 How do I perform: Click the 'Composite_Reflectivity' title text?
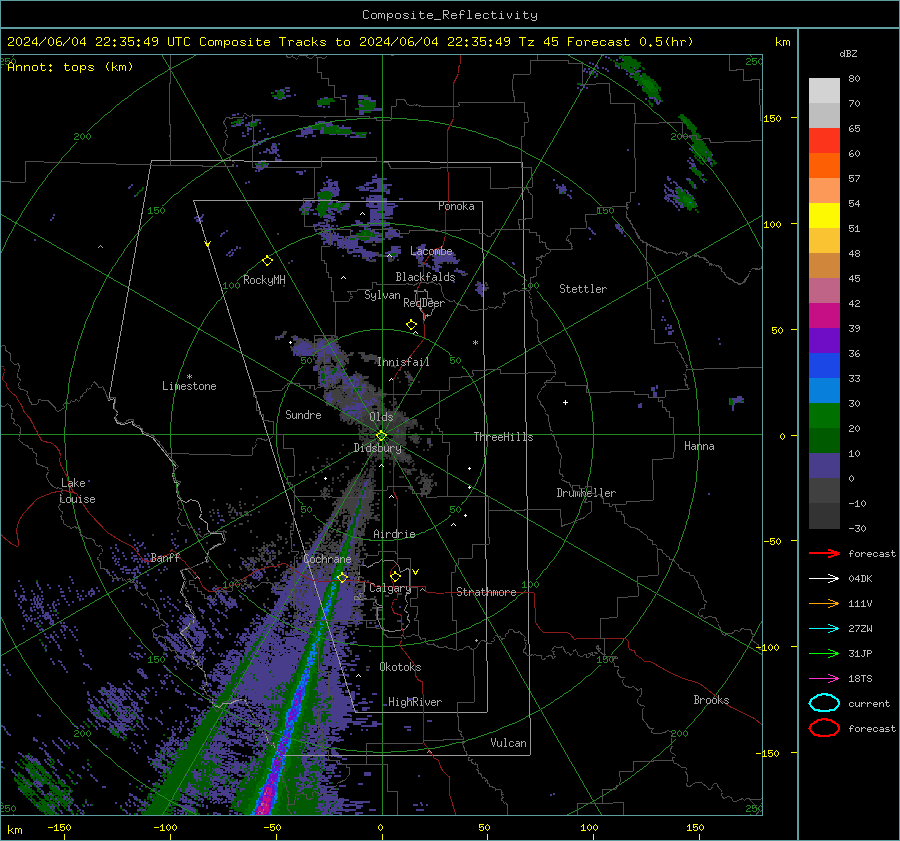(450, 15)
